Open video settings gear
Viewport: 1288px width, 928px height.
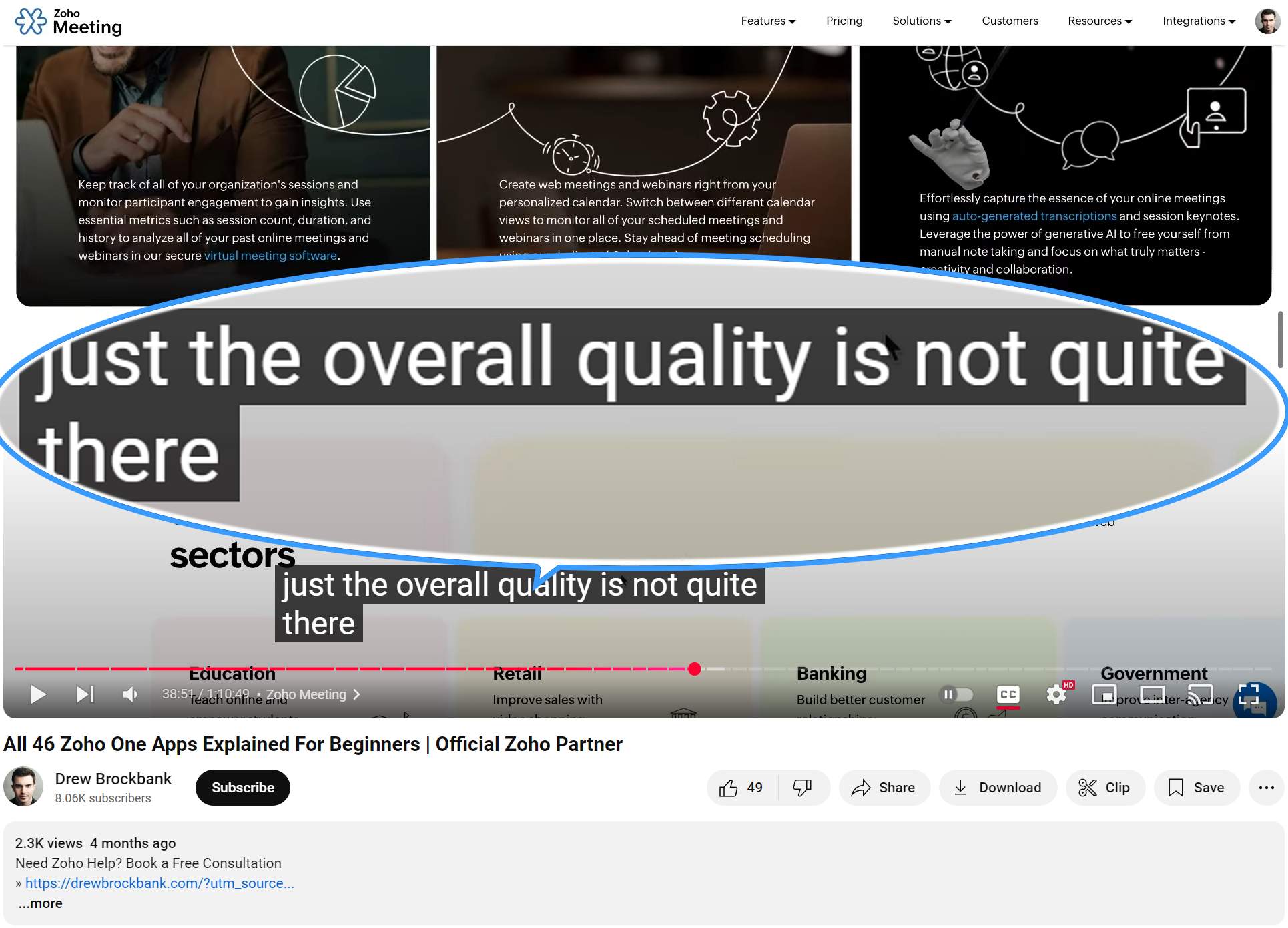tap(1056, 694)
